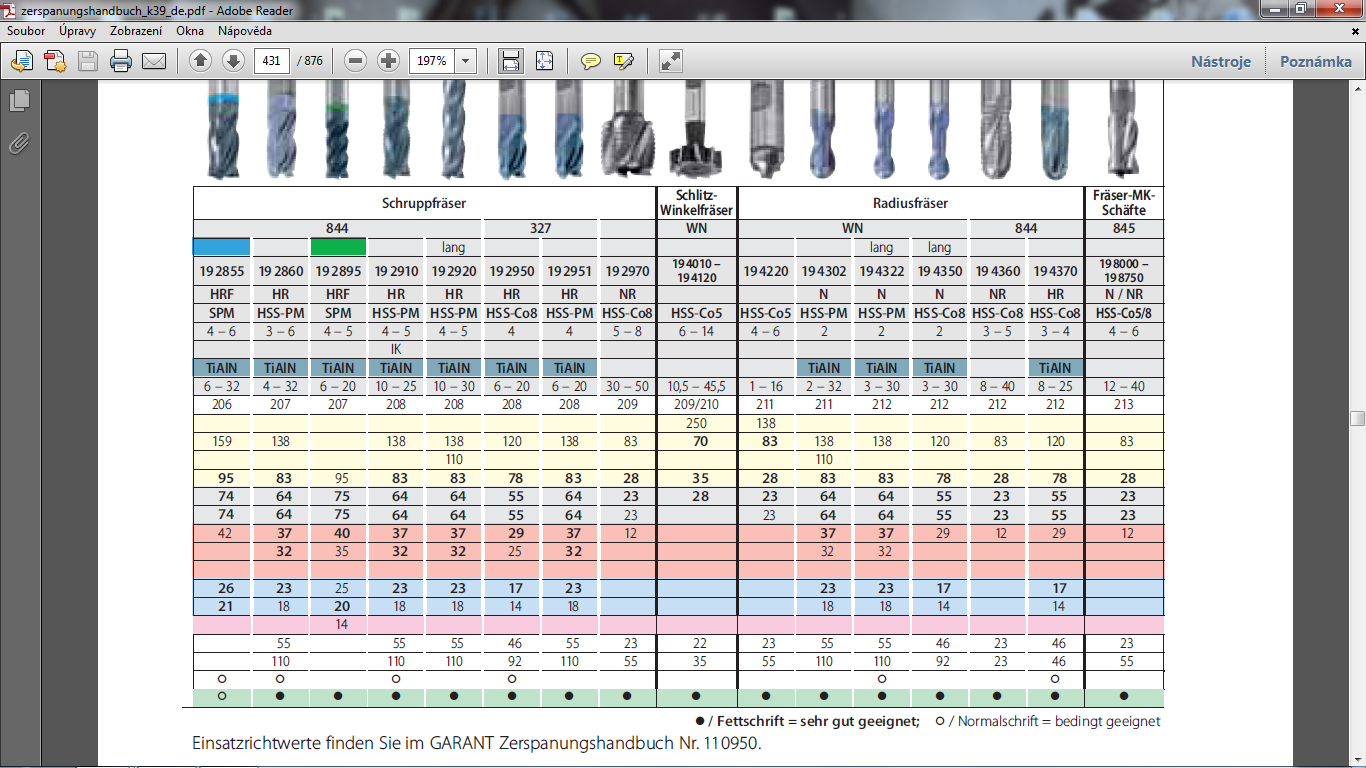Click the page number field
The height and width of the screenshot is (768, 1366).
(x=271, y=61)
